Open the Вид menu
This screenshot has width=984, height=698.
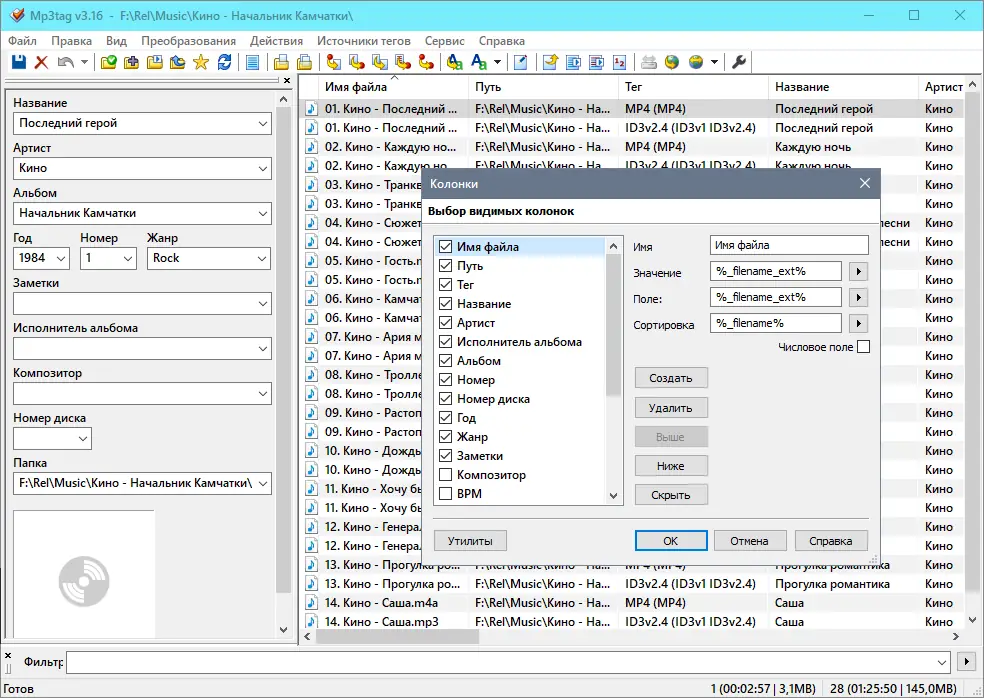point(116,41)
